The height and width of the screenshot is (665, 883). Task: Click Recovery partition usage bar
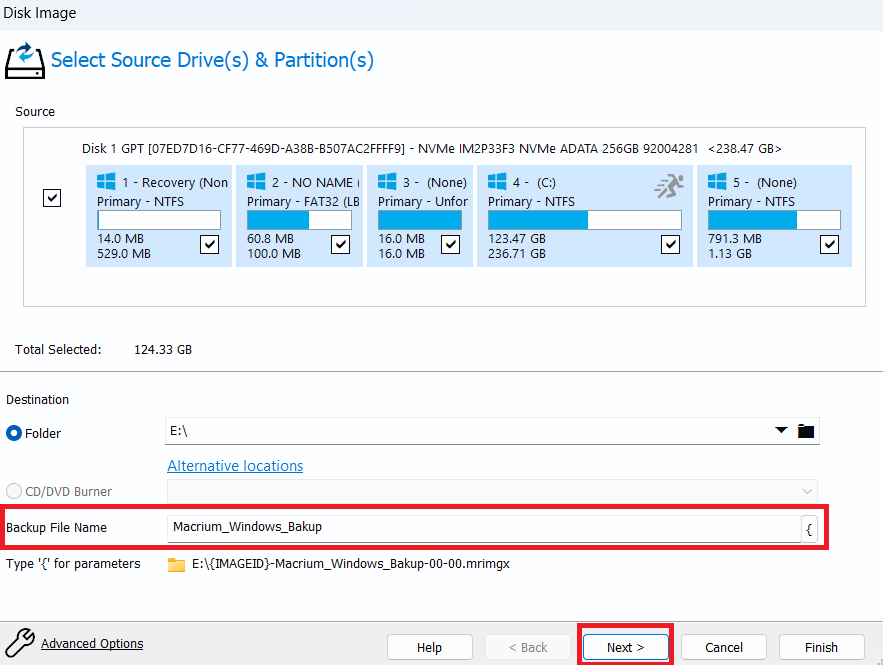159,220
